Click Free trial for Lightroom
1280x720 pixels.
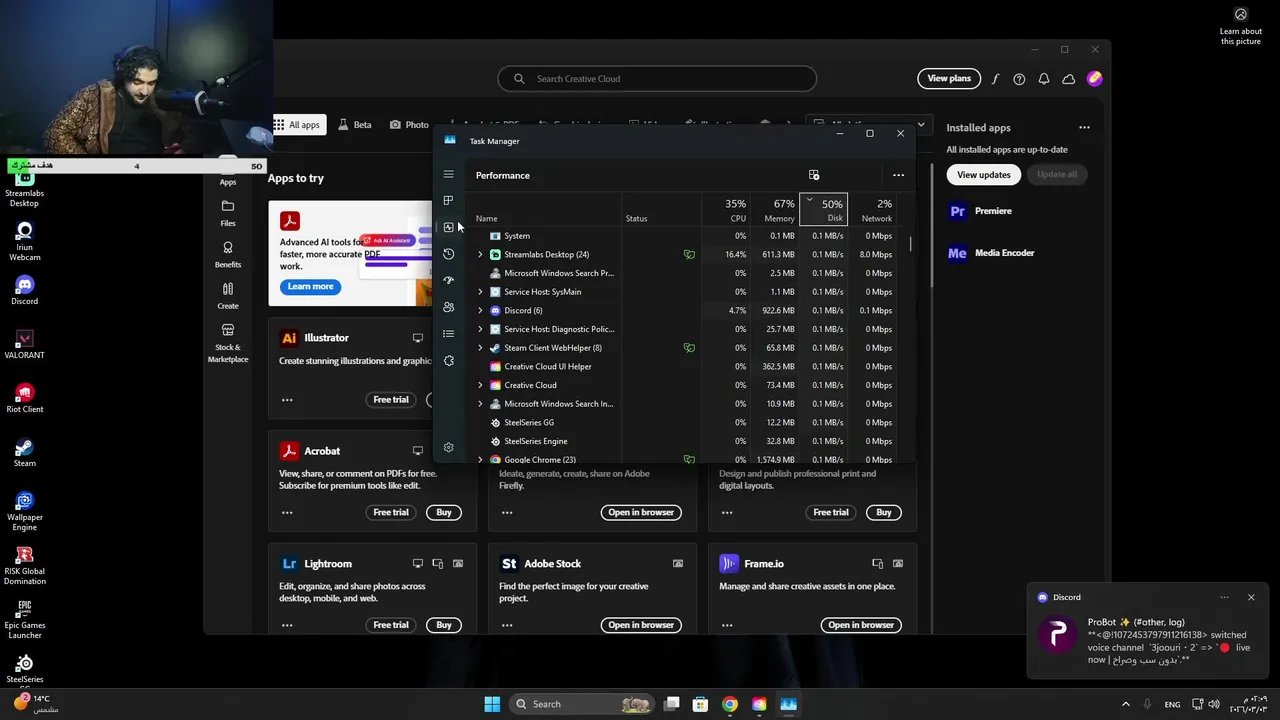[391, 625]
